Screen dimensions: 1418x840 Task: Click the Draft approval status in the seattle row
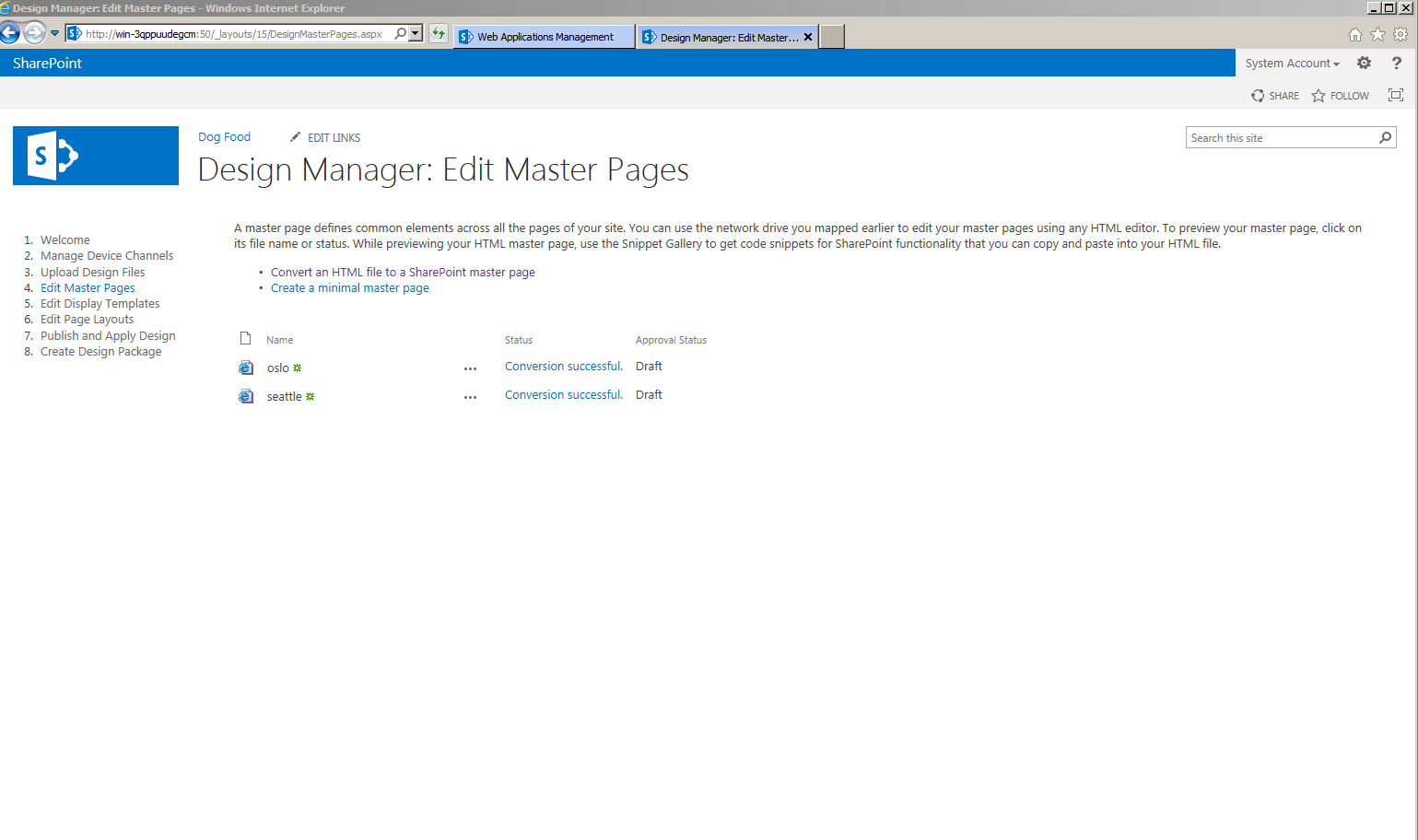(649, 394)
